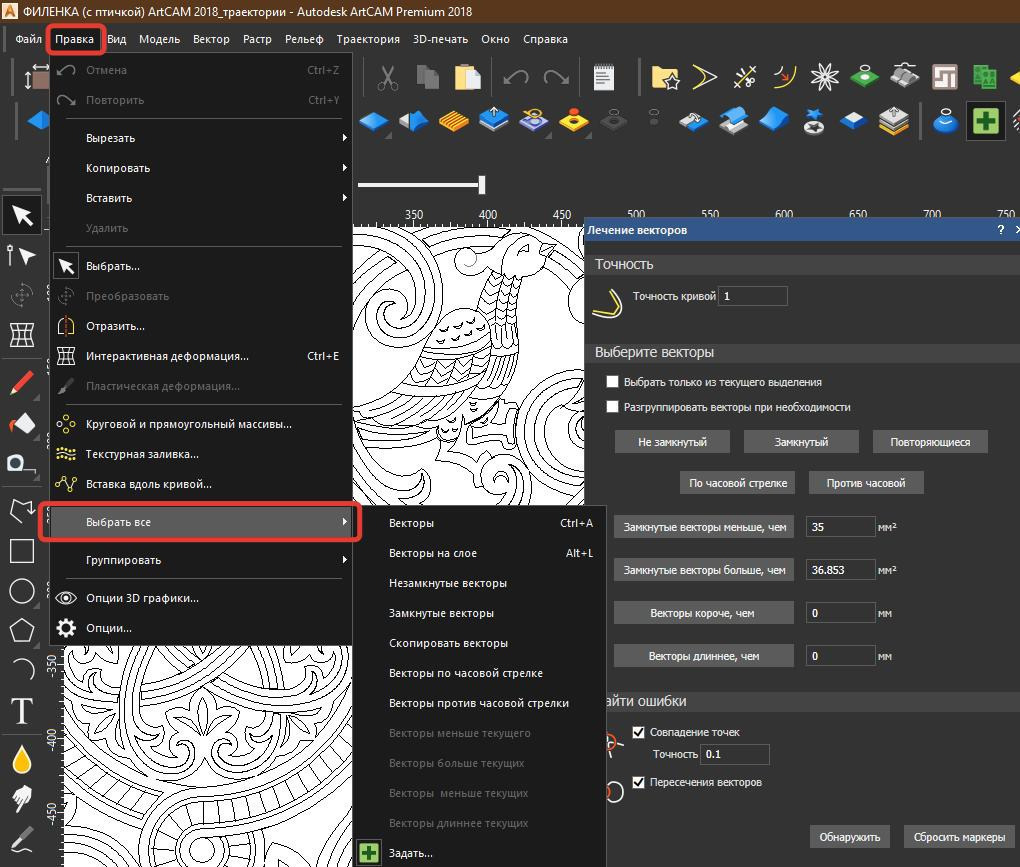The width and height of the screenshot is (1020, 867).
Task: Choose Задать... in select-all submenu
Action: [x=480, y=853]
